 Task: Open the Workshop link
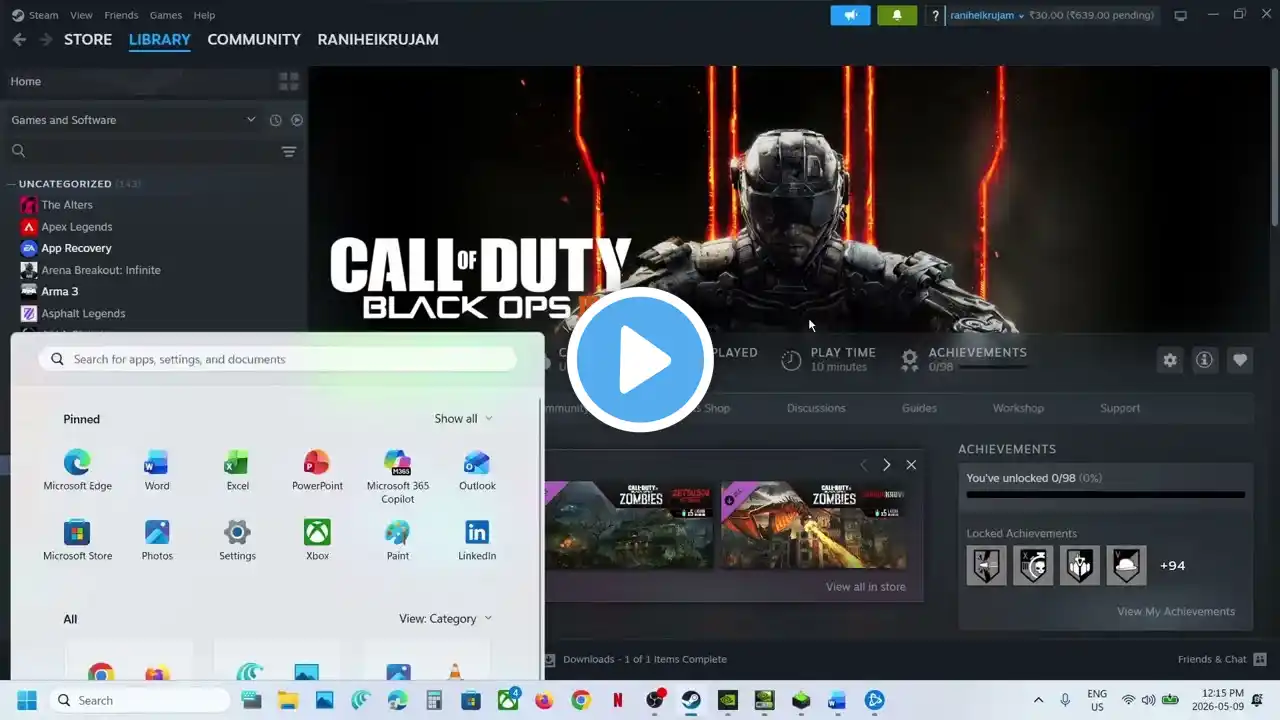coord(1018,408)
